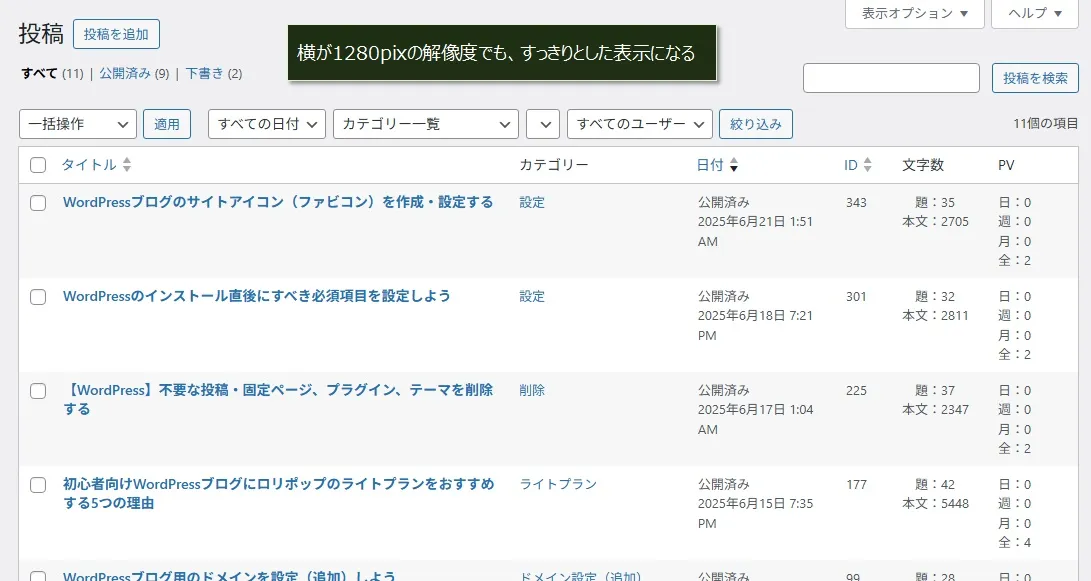Check the box for インストール直後 post row

[x=38, y=297]
